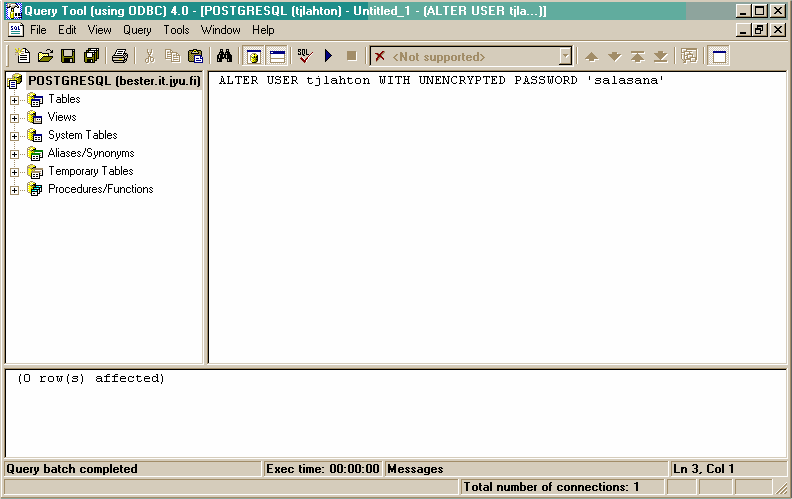Expand the Procedures/Functions node
The image size is (792, 499).
15,190
